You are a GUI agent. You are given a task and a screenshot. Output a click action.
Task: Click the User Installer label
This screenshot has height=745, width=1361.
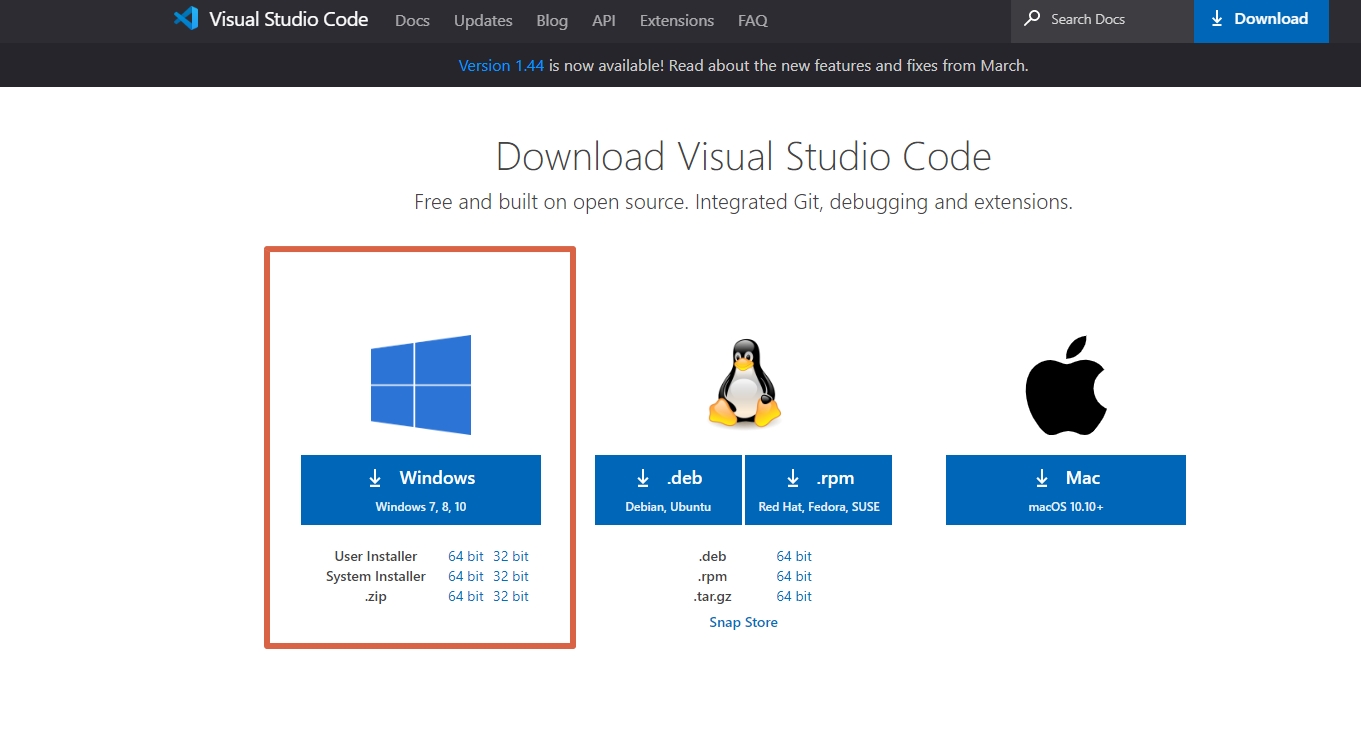click(x=376, y=556)
